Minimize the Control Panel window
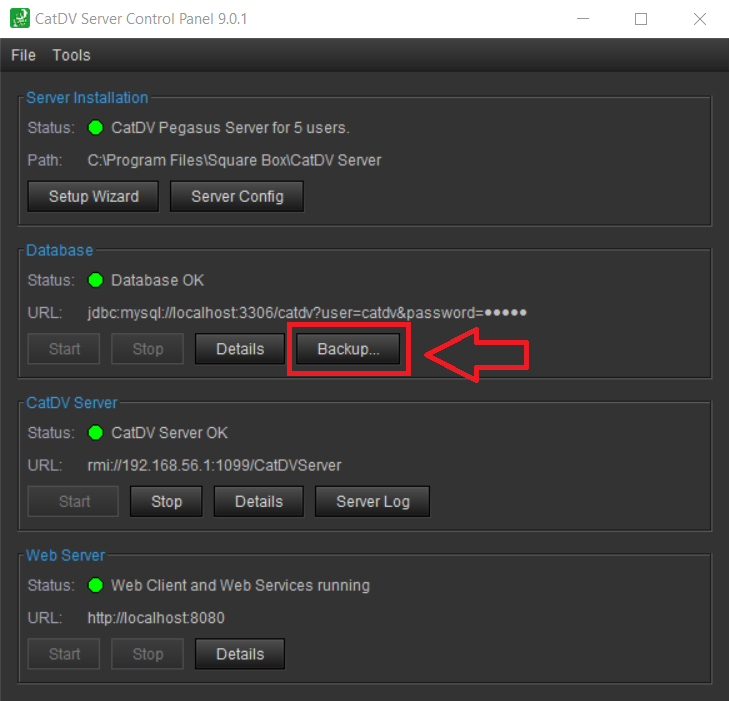729x701 pixels. coord(583,19)
